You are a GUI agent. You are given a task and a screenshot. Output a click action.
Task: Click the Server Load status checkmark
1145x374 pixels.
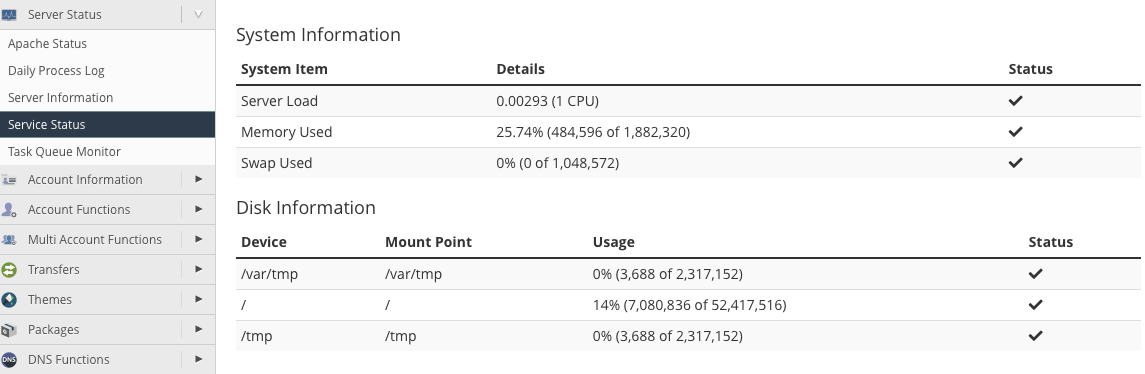click(1015, 101)
